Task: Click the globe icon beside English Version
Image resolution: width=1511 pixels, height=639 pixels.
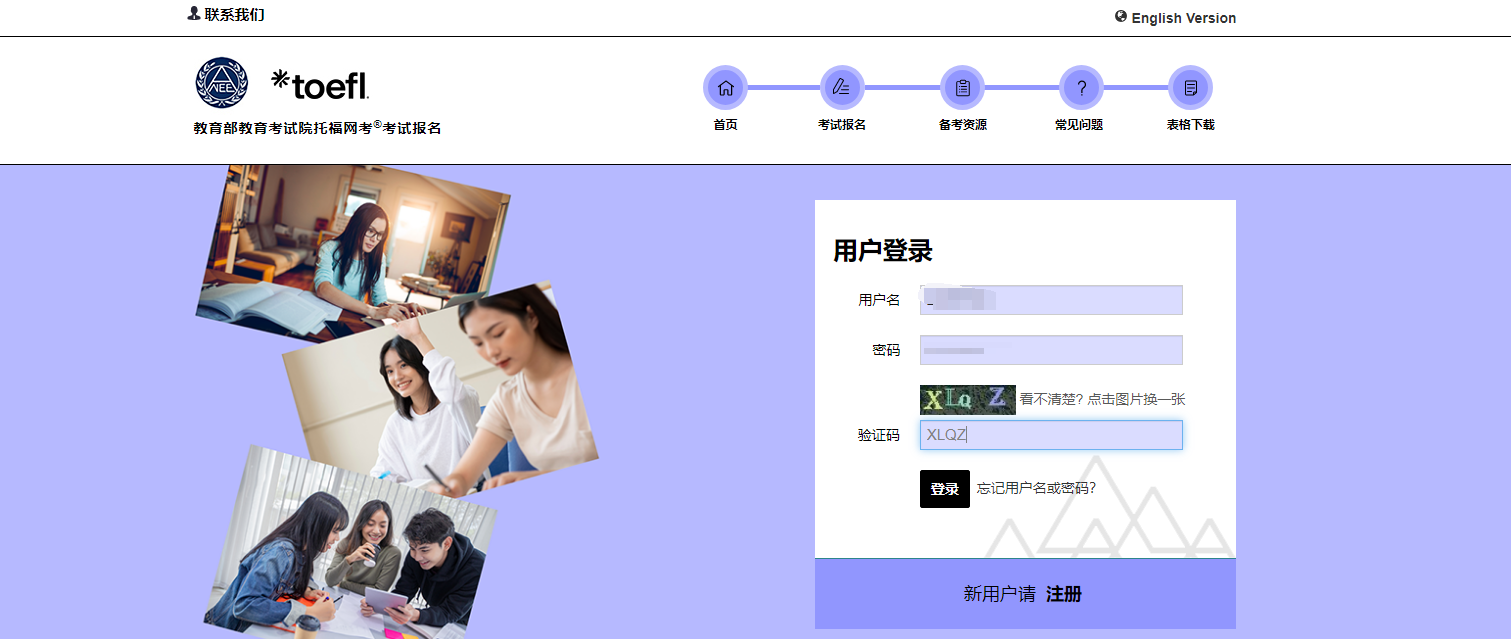Action: point(1121,17)
